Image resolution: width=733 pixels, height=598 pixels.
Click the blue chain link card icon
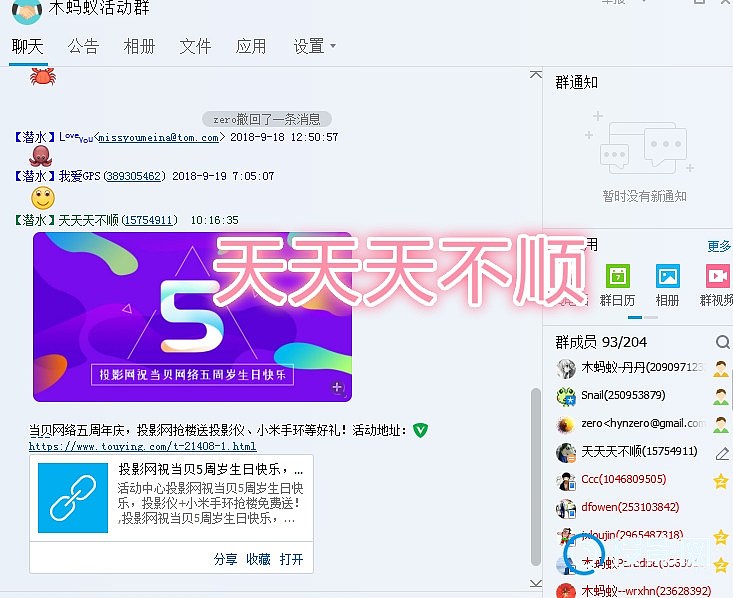click(73, 498)
